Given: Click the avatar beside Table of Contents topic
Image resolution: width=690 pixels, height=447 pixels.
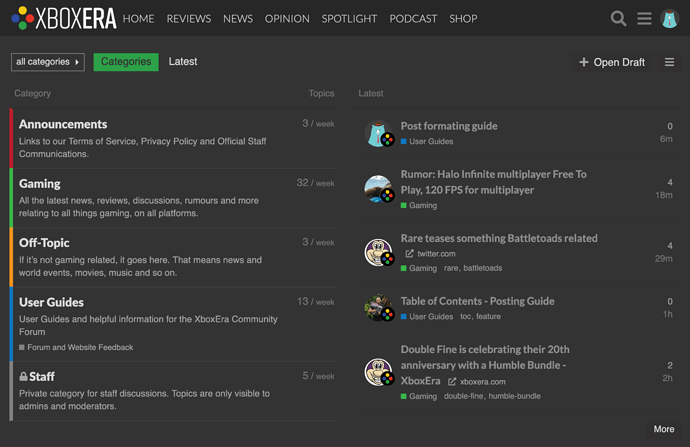Looking at the screenshot, I should click(378, 308).
